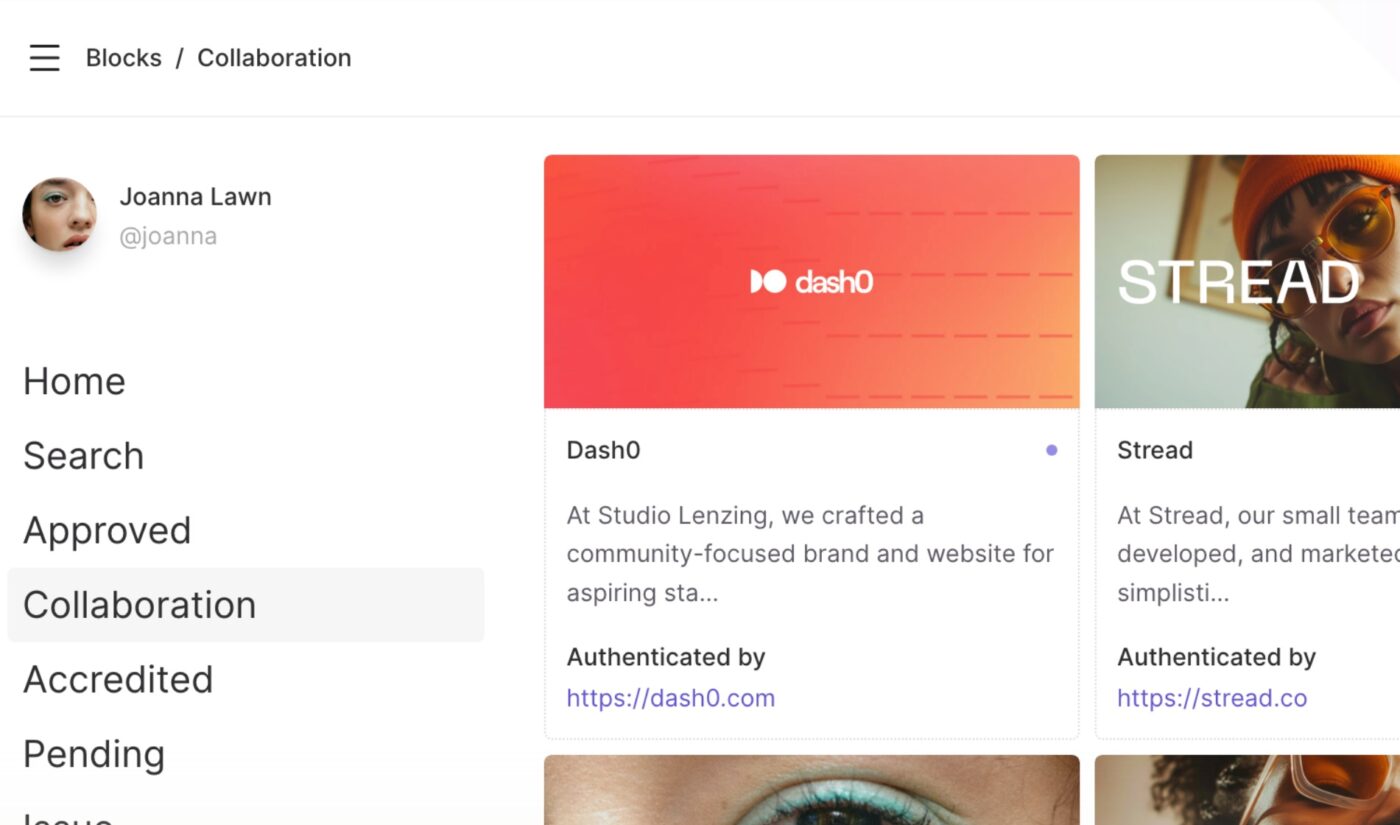The height and width of the screenshot is (825, 1400).
Task: Open Joanna Lawn's profile avatar
Action: pos(60,215)
